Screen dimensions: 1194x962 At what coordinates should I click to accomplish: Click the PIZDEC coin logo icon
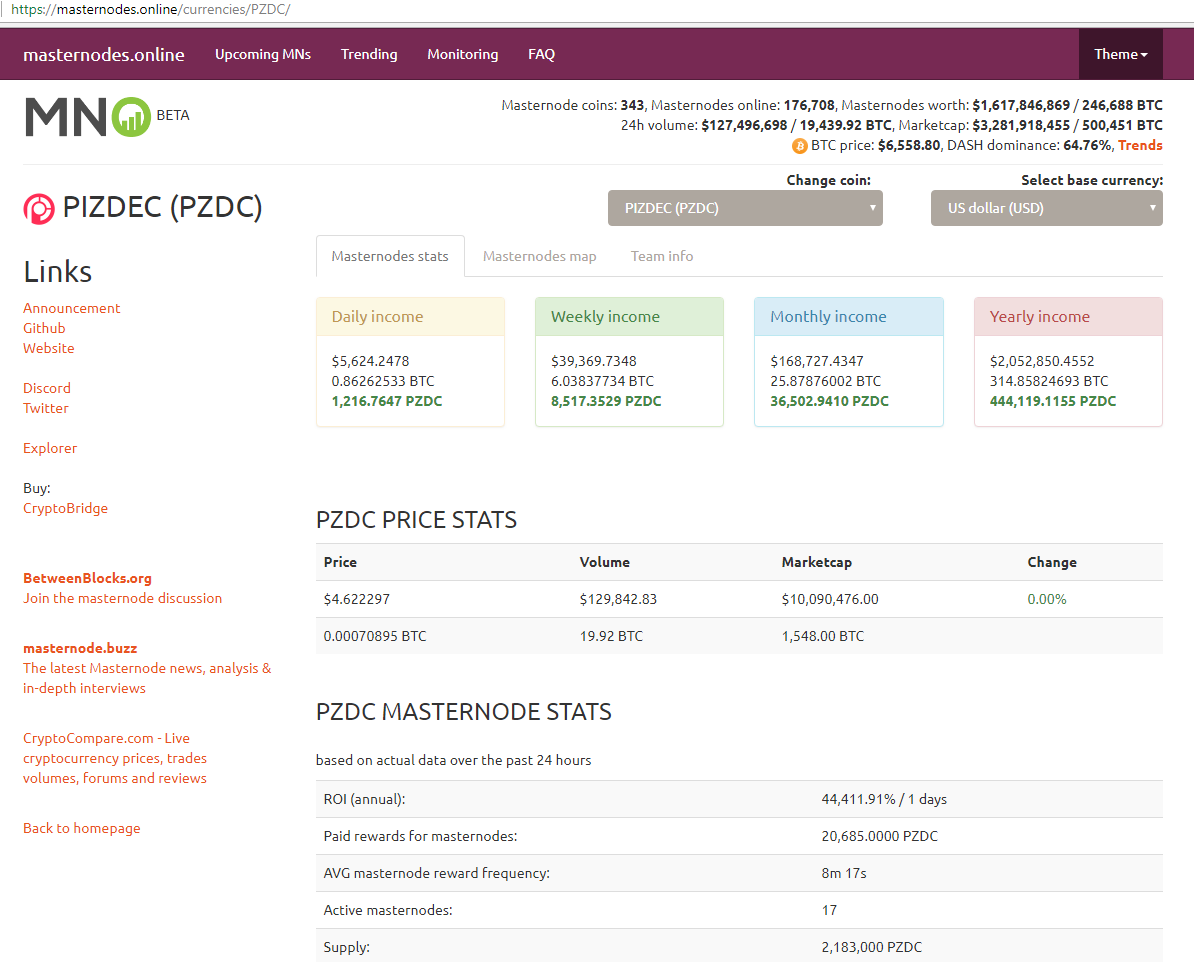(x=40, y=208)
